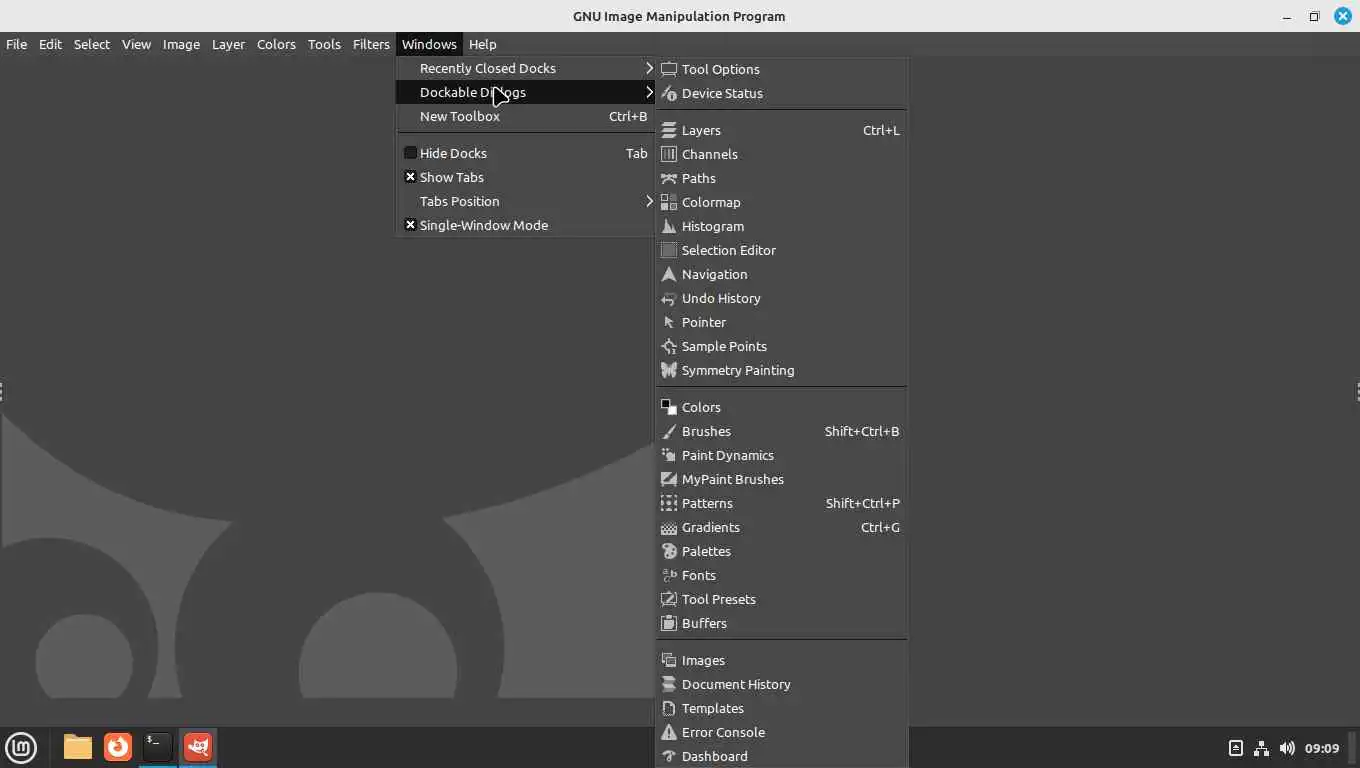Click the left dock drag handle
The image size is (1360, 768).
pyautogui.click(x=2, y=392)
